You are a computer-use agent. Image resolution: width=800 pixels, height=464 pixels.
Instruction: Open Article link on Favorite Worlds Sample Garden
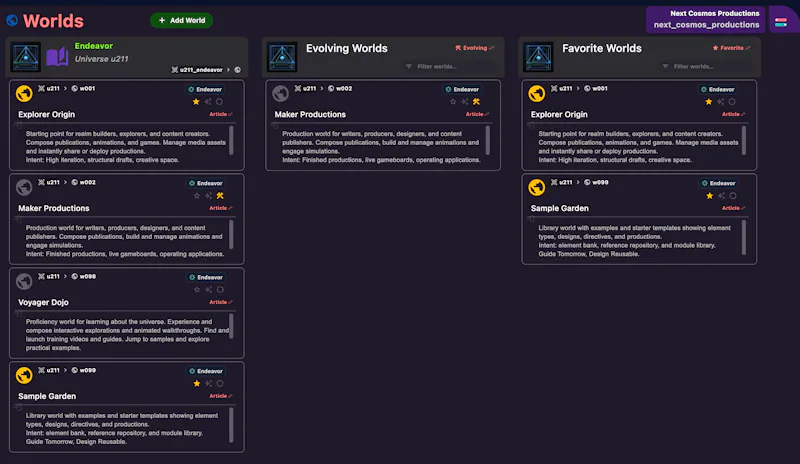(x=733, y=208)
